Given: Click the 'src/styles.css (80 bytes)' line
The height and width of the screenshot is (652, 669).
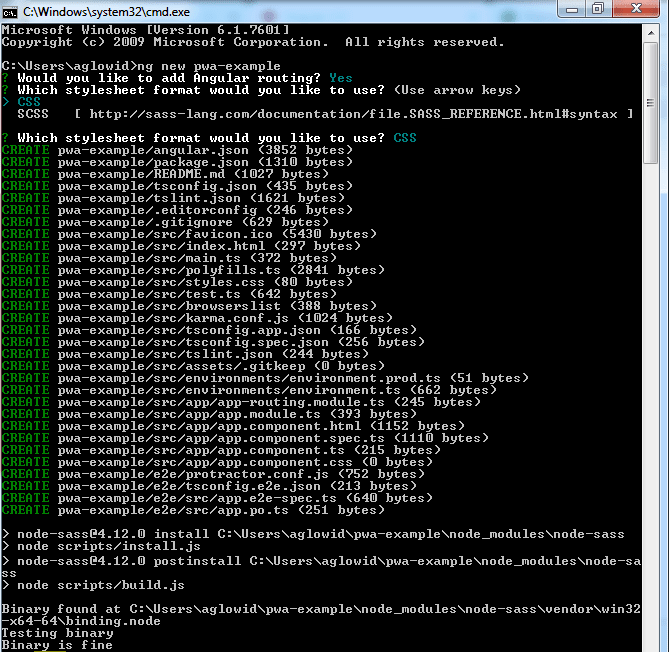Looking at the screenshot, I should [x=177, y=282].
